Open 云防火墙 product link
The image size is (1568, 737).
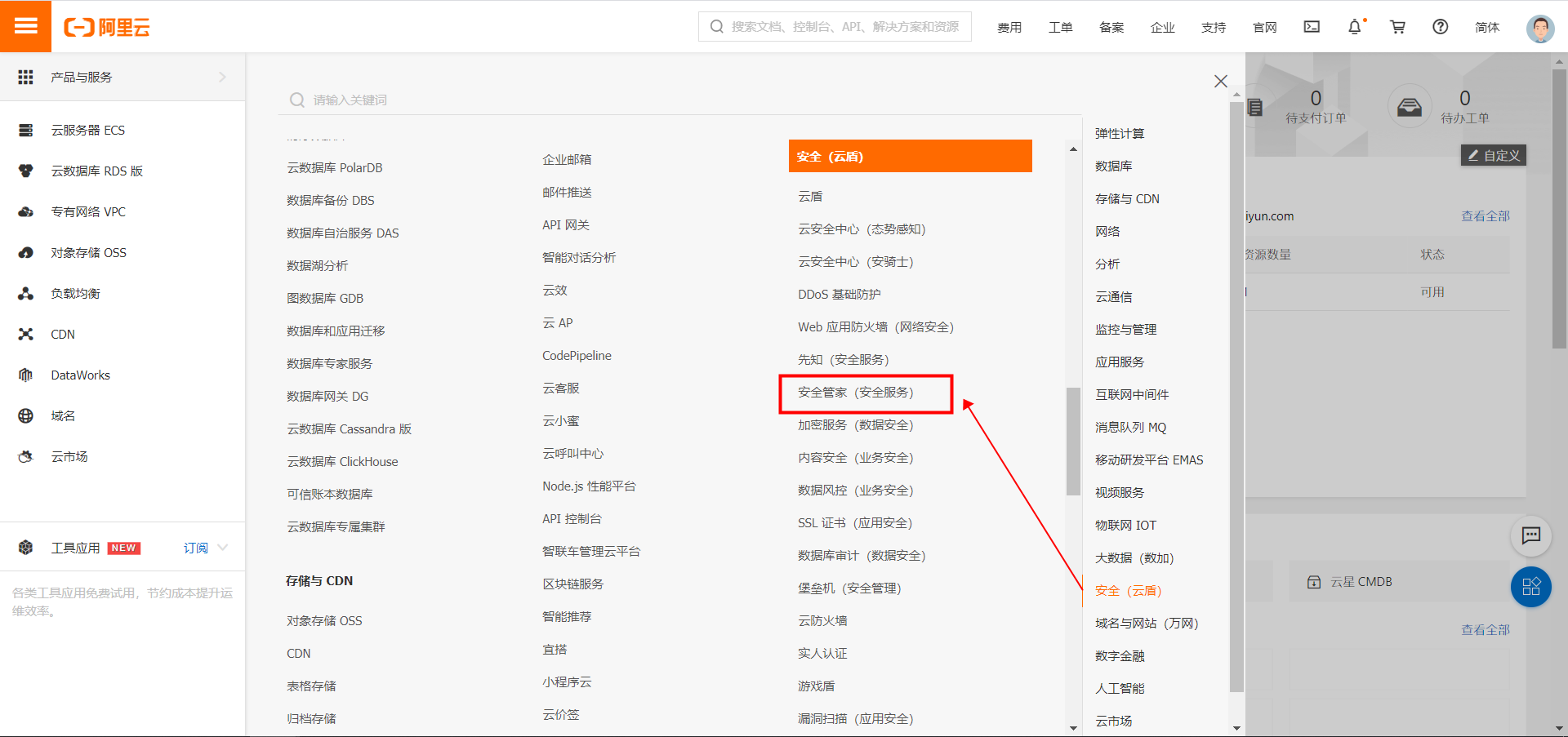(822, 620)
